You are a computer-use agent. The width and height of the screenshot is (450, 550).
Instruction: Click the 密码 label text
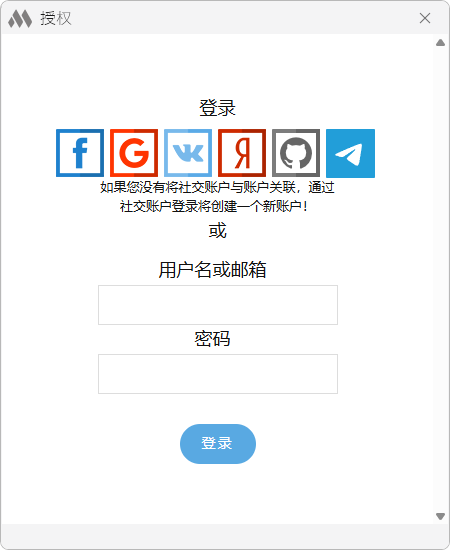tap(213, 339)
